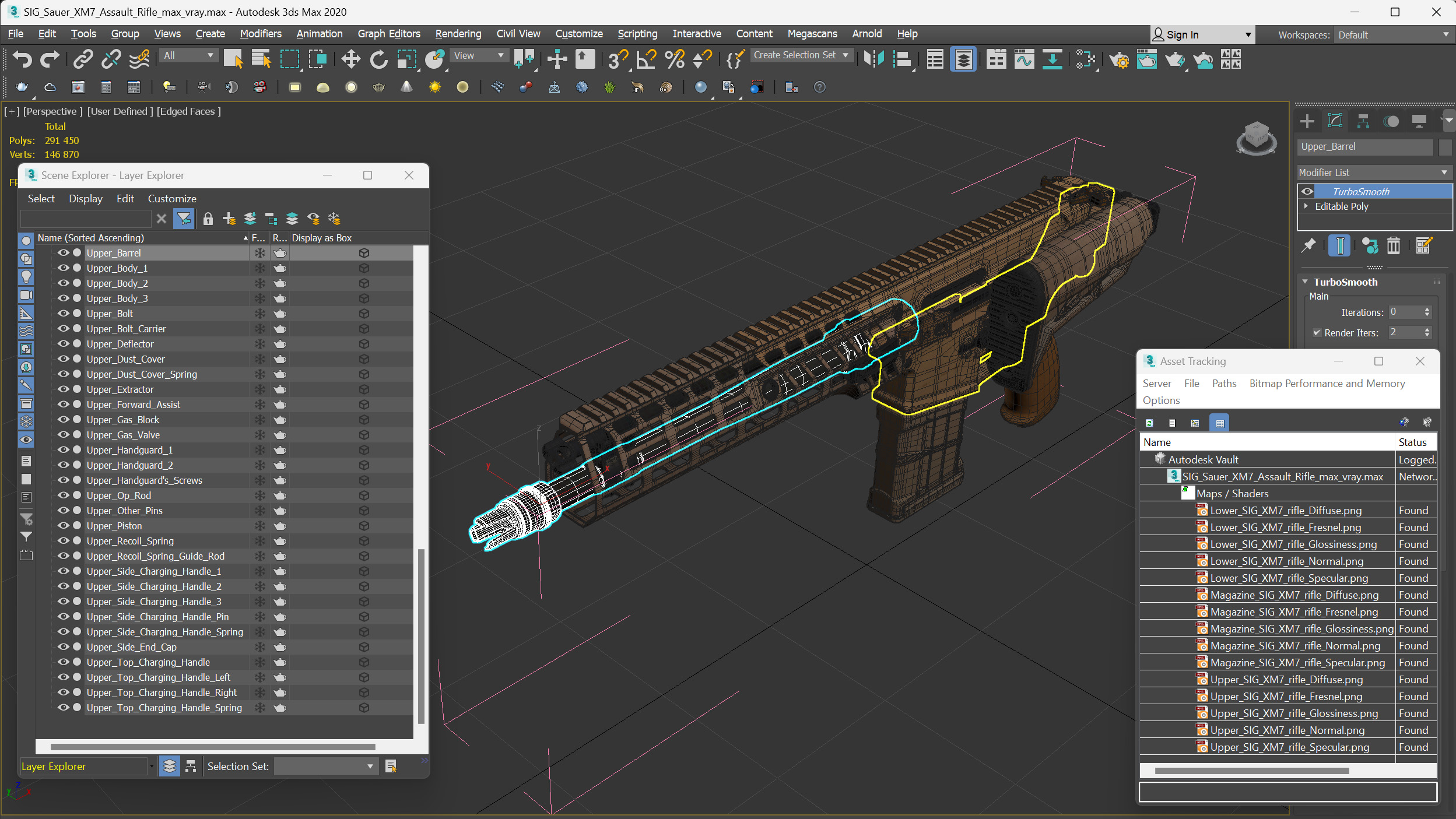1456x819 pixels.
Task: Open the Scripting menu
Action: tap(637, 34)
